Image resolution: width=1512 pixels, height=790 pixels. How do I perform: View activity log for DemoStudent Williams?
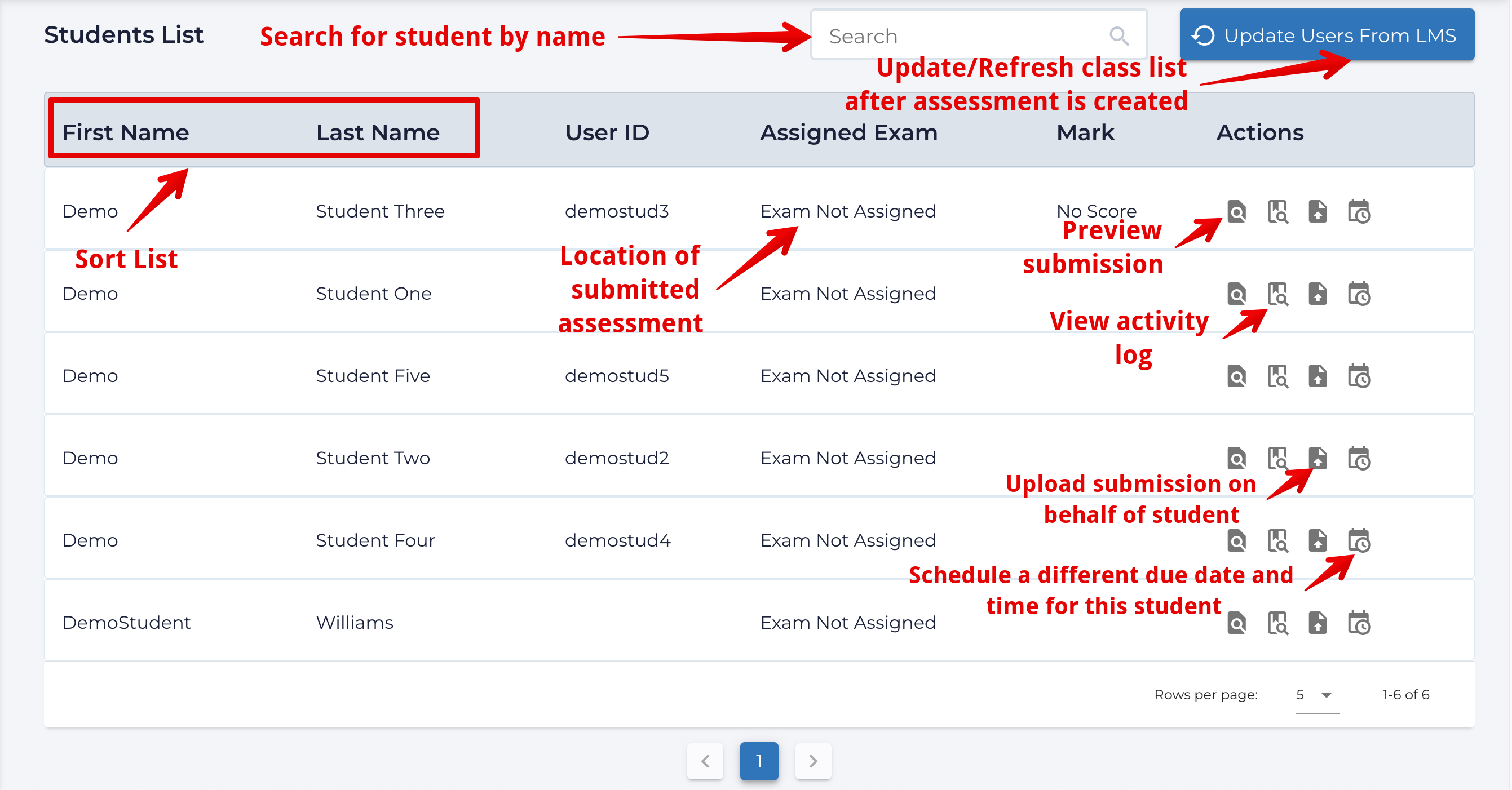[x=1277, y=623]
